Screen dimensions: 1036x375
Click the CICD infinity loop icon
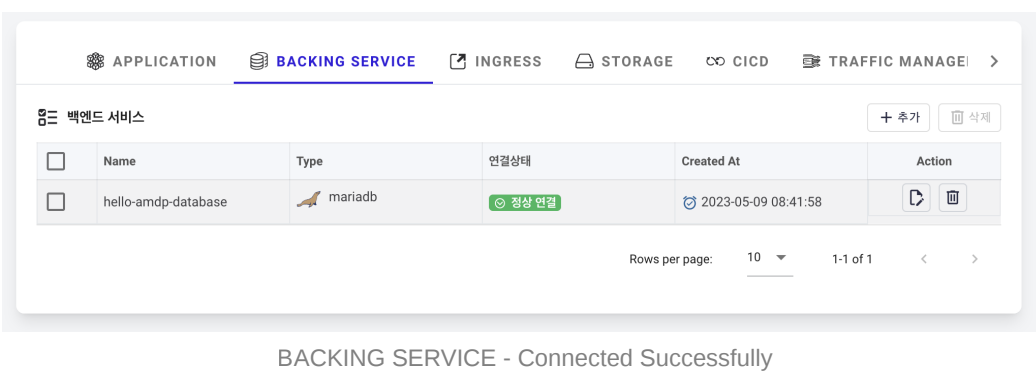click(x=715, y=61)
